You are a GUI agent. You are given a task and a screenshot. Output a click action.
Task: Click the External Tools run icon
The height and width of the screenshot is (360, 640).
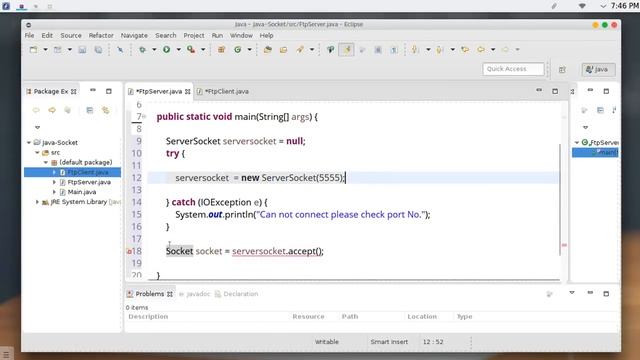point(191,49)
